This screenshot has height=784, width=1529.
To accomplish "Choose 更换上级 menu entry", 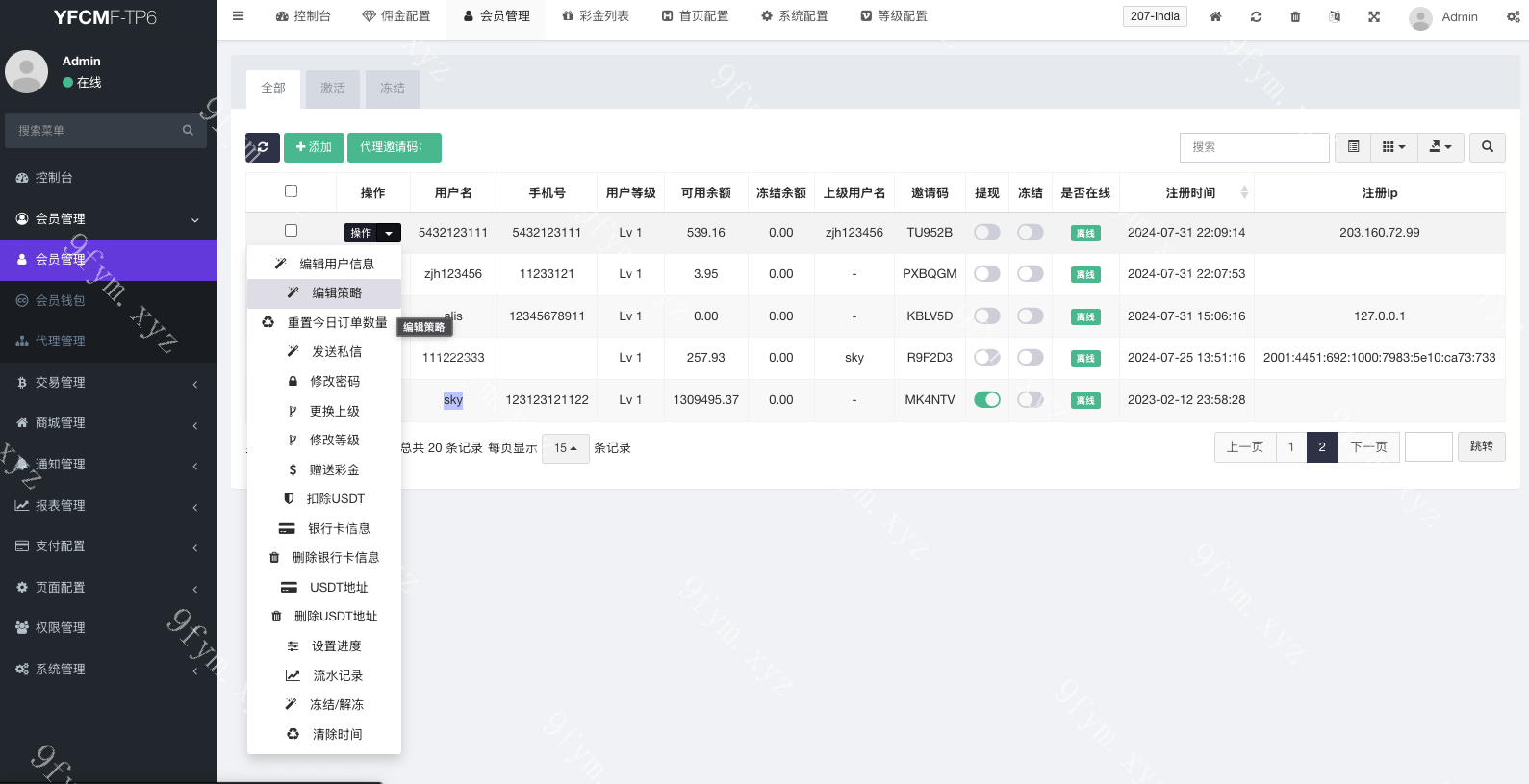I will (324, 412).
